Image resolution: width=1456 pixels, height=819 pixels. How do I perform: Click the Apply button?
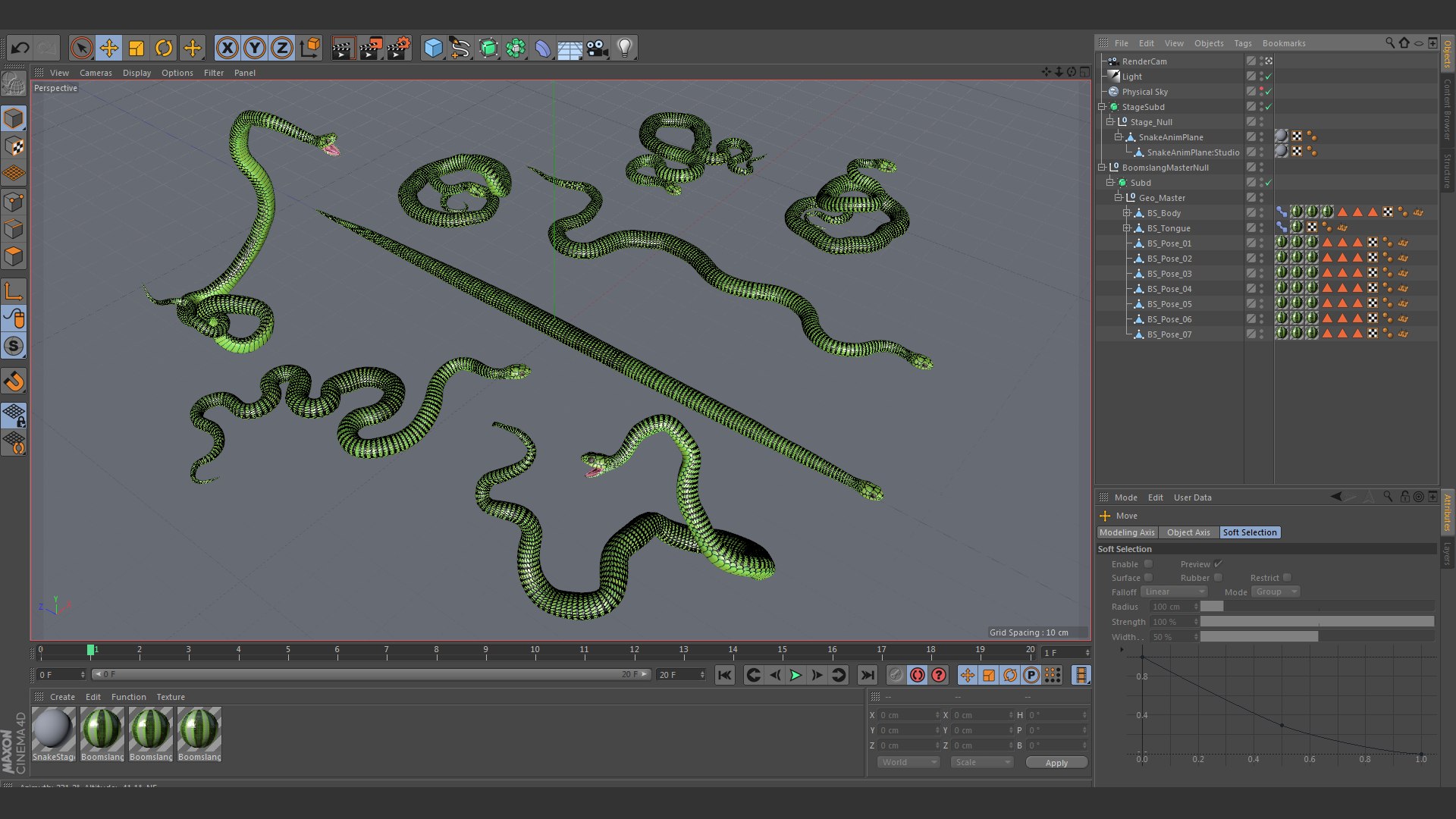coord(1056,763)
